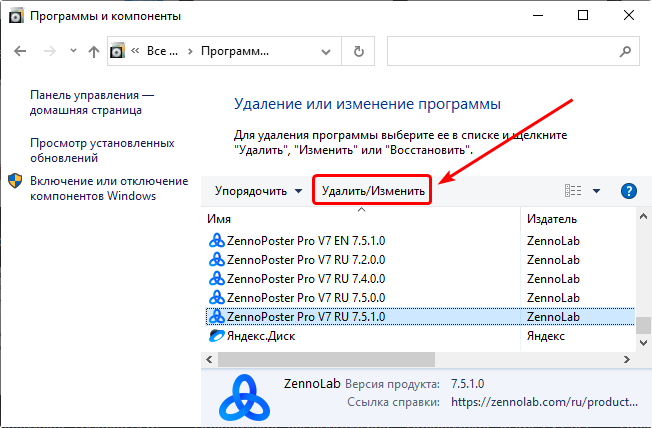The image size is (652, 428).
Task: Click the view mode icon in toolbar
Action: tap(573, 191)
